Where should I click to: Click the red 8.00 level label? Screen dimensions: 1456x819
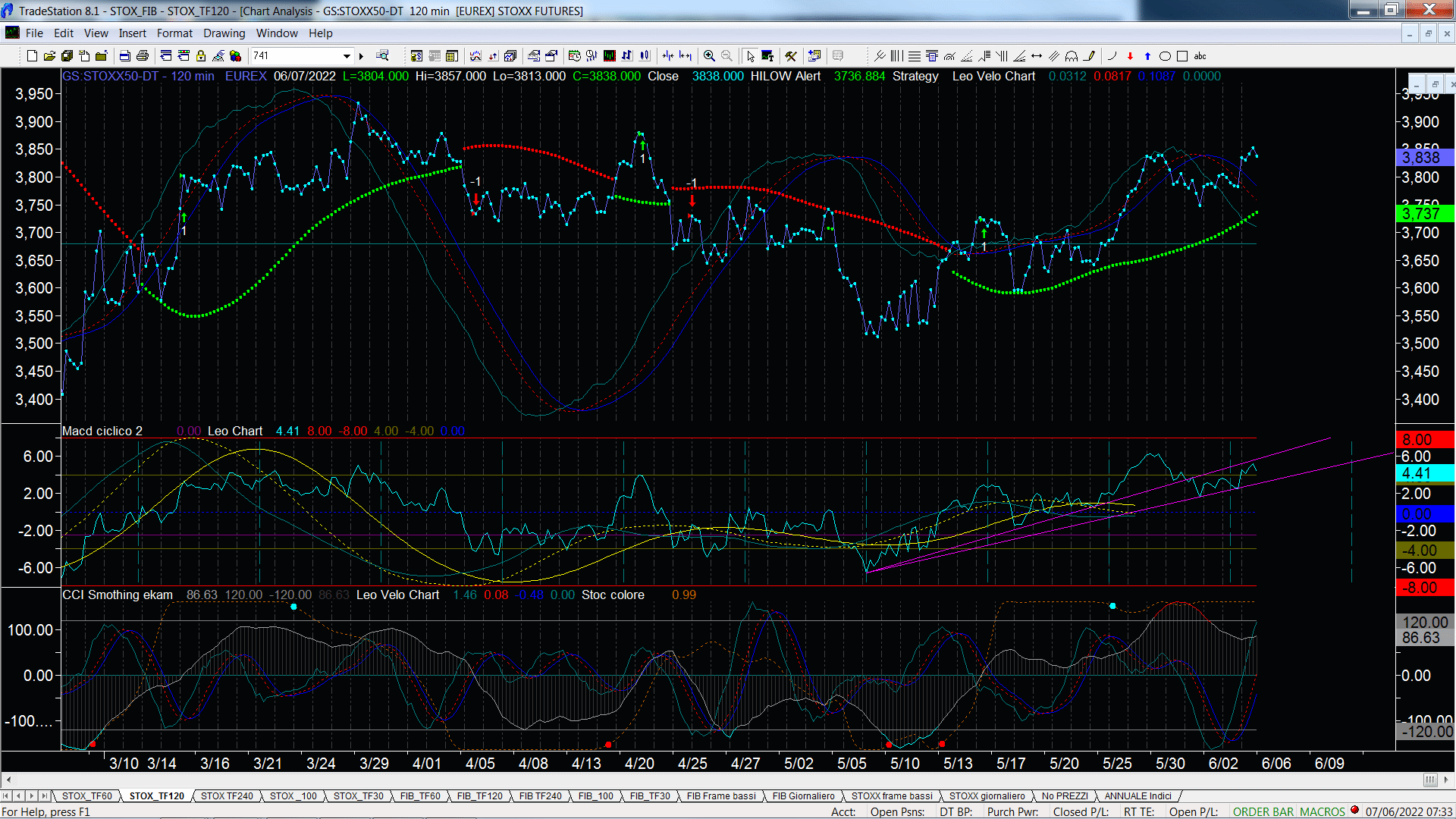(x=1424, y=440)
